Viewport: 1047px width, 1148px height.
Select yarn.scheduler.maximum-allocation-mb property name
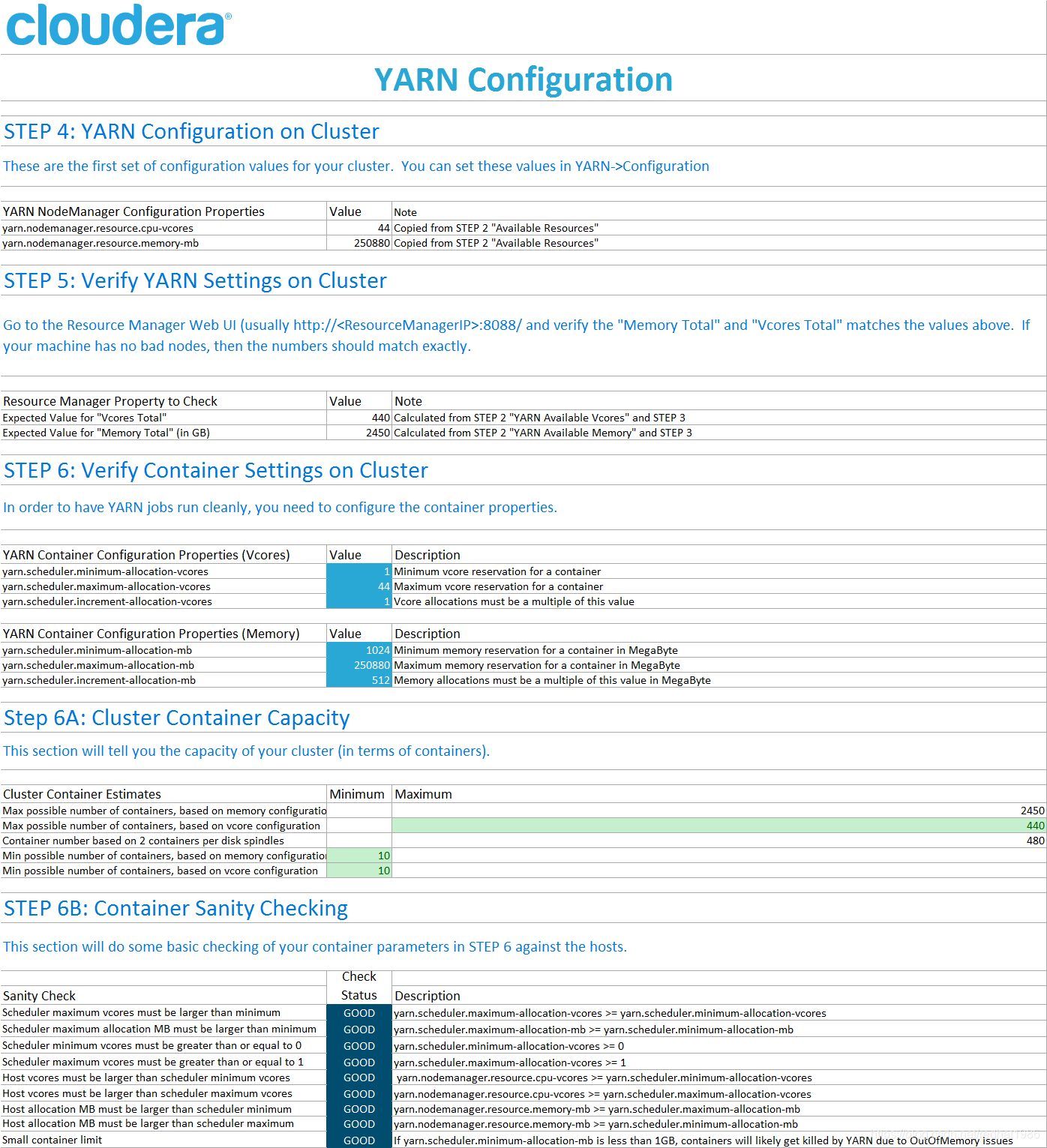(x=98, y=665)
